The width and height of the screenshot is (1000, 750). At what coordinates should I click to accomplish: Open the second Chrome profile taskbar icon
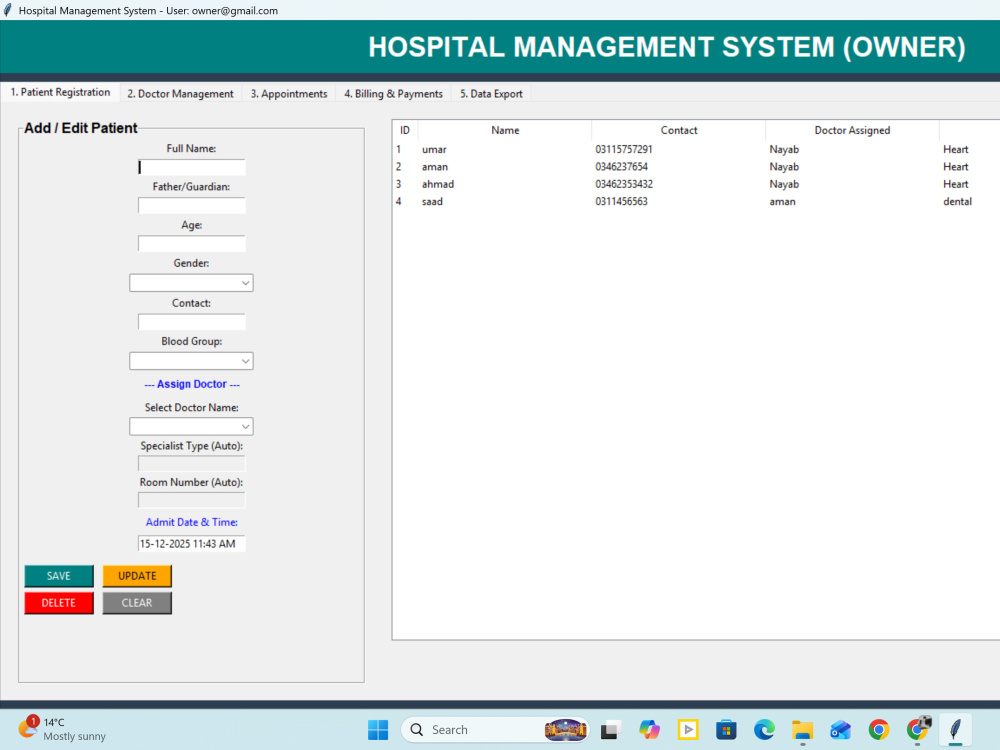918,729
